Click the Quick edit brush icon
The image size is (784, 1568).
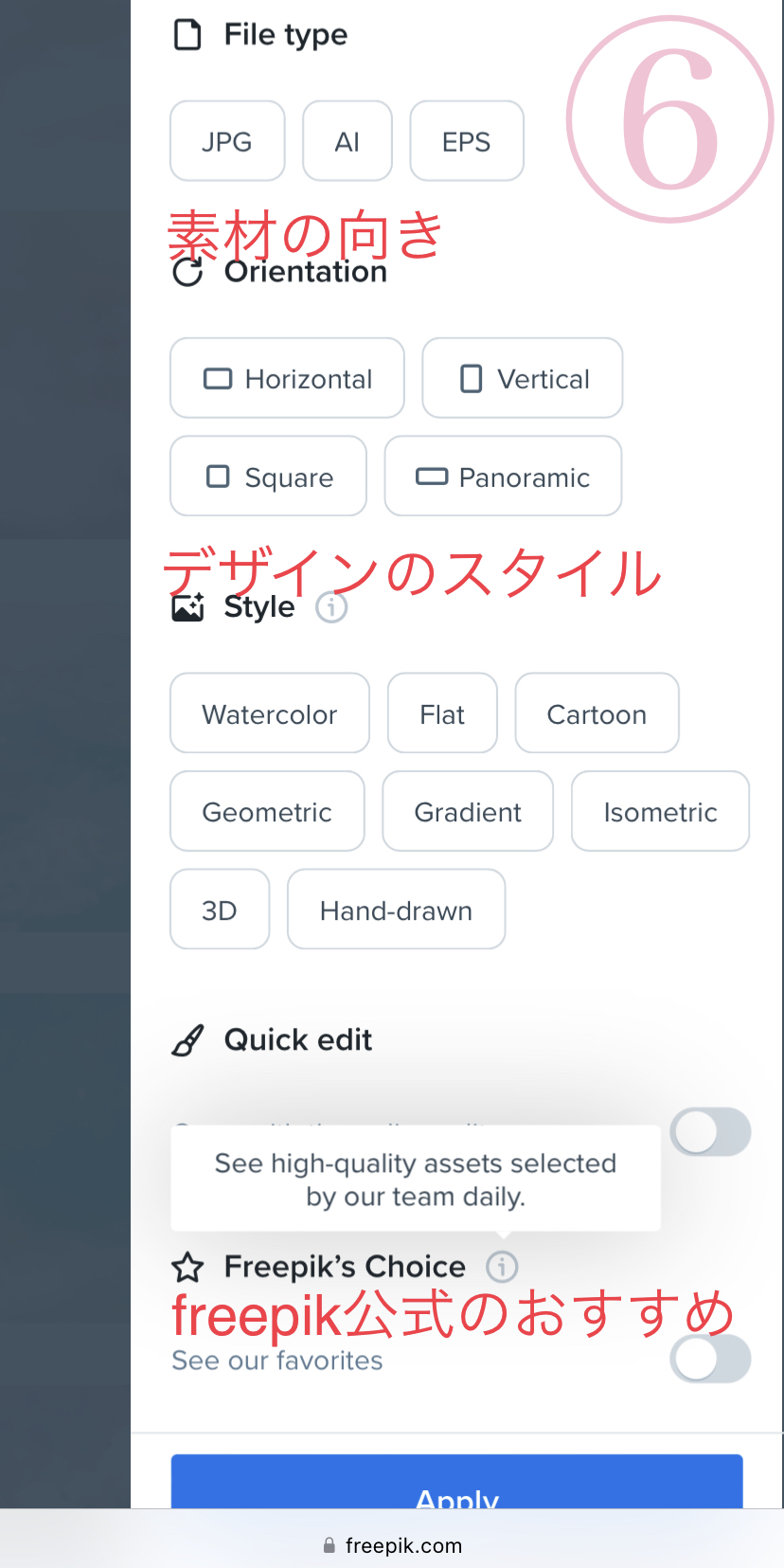pos(187,1040)
